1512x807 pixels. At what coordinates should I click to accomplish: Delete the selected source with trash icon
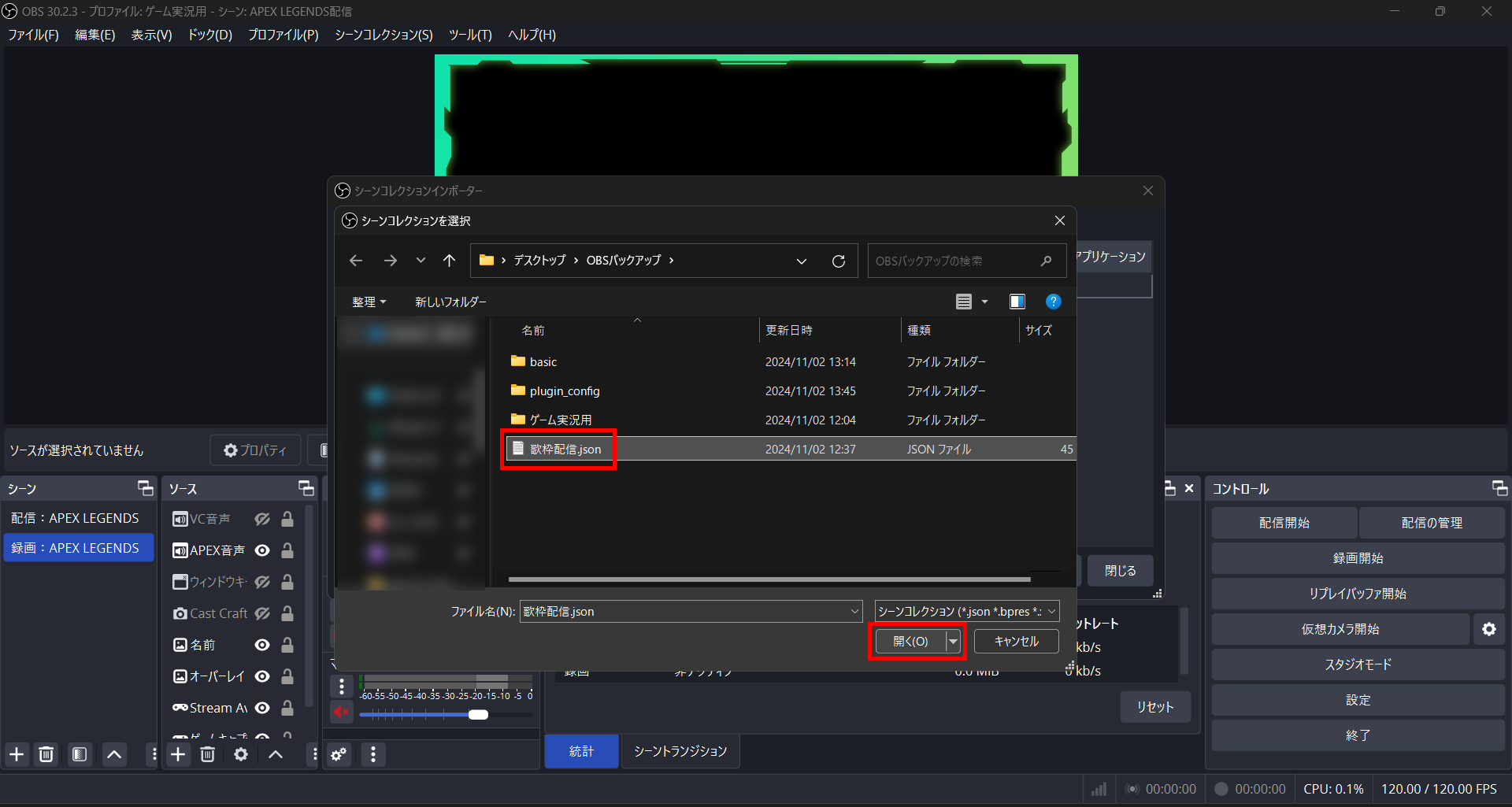point(208,754)
